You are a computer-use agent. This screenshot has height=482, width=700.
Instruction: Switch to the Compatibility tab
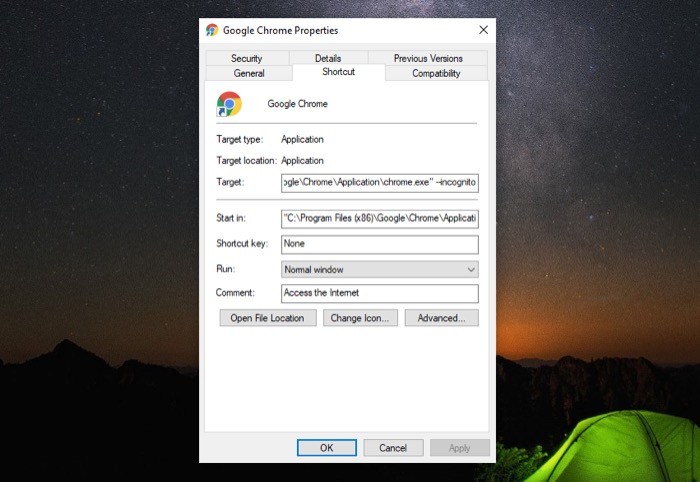click(x=436, y=73)
